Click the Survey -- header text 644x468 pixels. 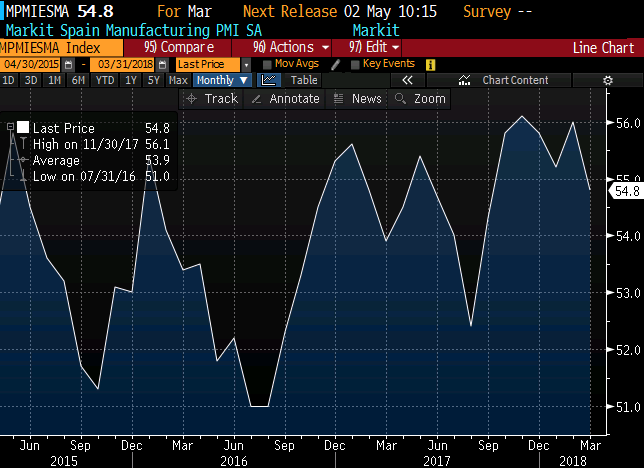tap(497, 12)
